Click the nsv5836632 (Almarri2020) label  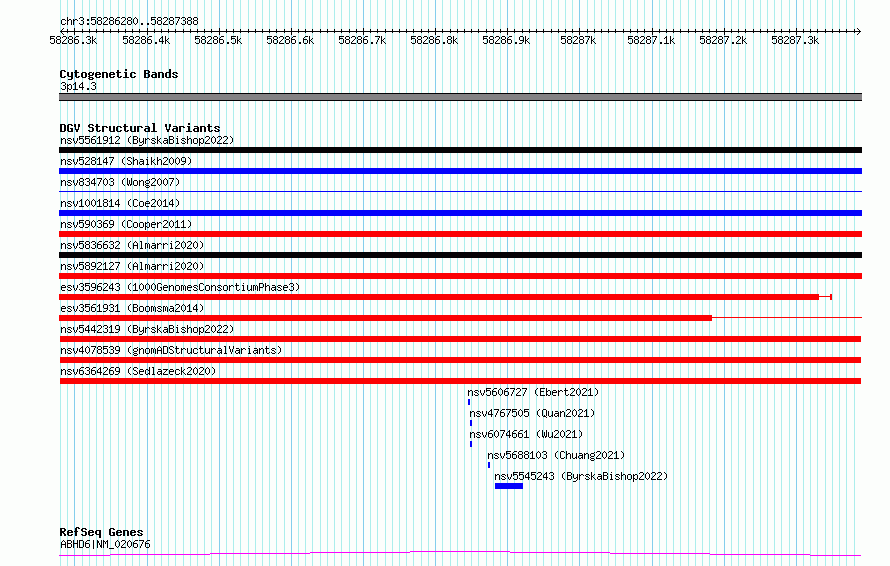[x=132, y=245]
